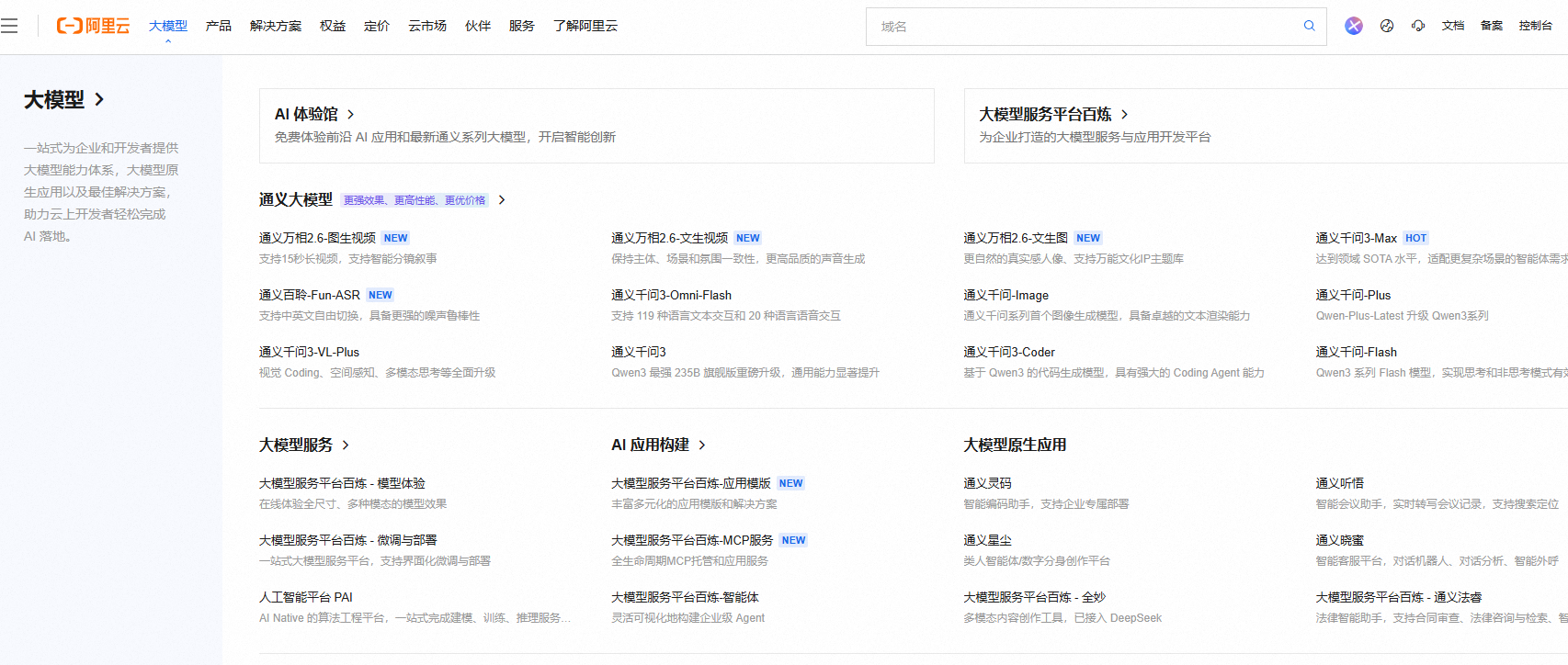Open 大模型服务平台百炼-应用模版

691,483
